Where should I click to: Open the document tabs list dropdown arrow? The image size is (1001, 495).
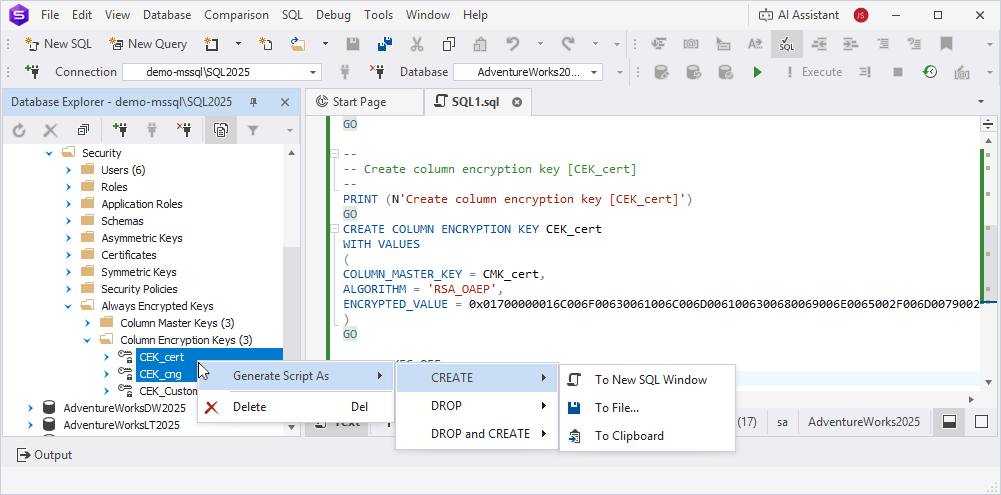tap(981, 102)
